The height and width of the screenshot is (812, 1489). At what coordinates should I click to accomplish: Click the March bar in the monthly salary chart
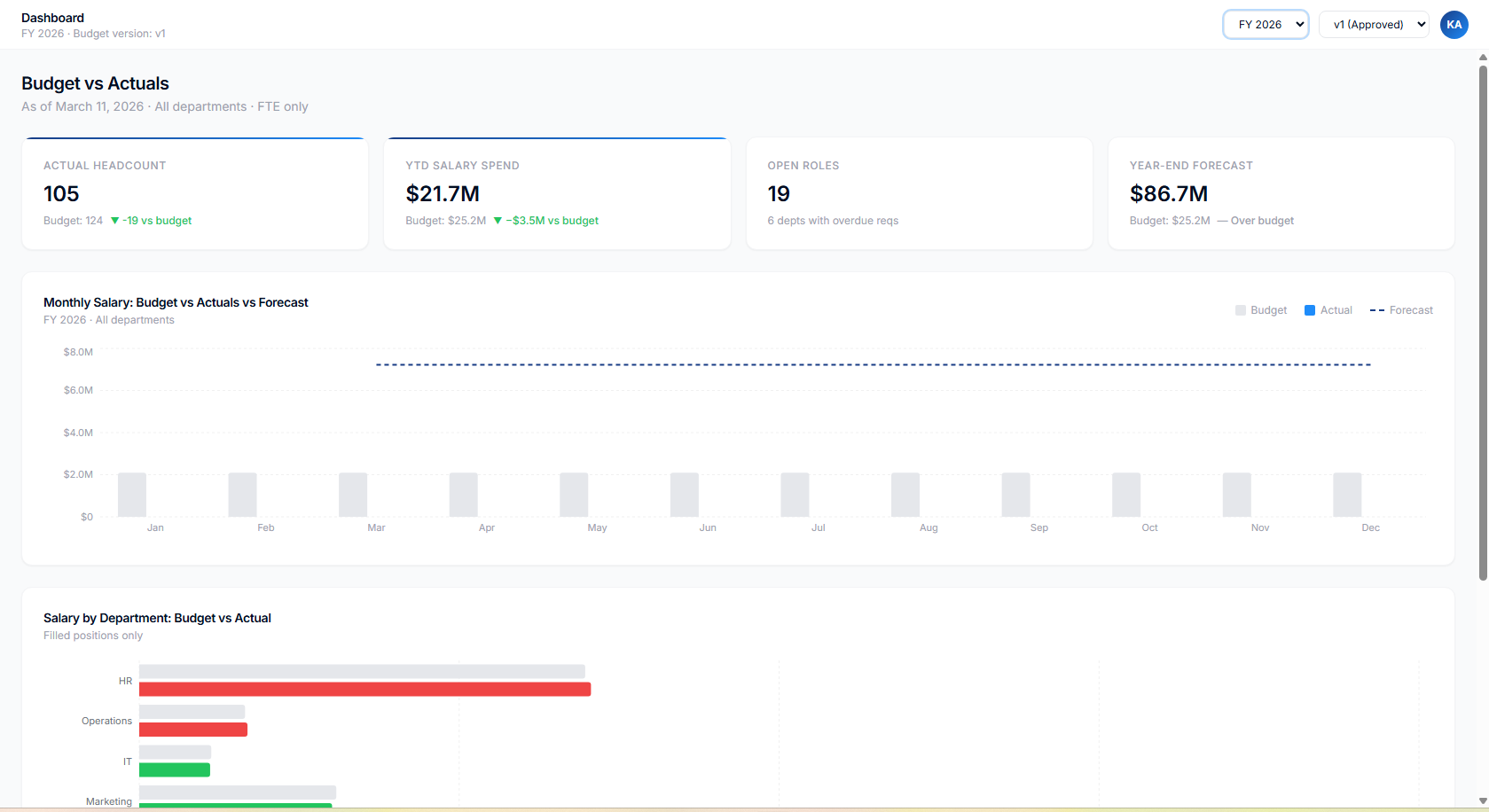[x=353, y=496]
